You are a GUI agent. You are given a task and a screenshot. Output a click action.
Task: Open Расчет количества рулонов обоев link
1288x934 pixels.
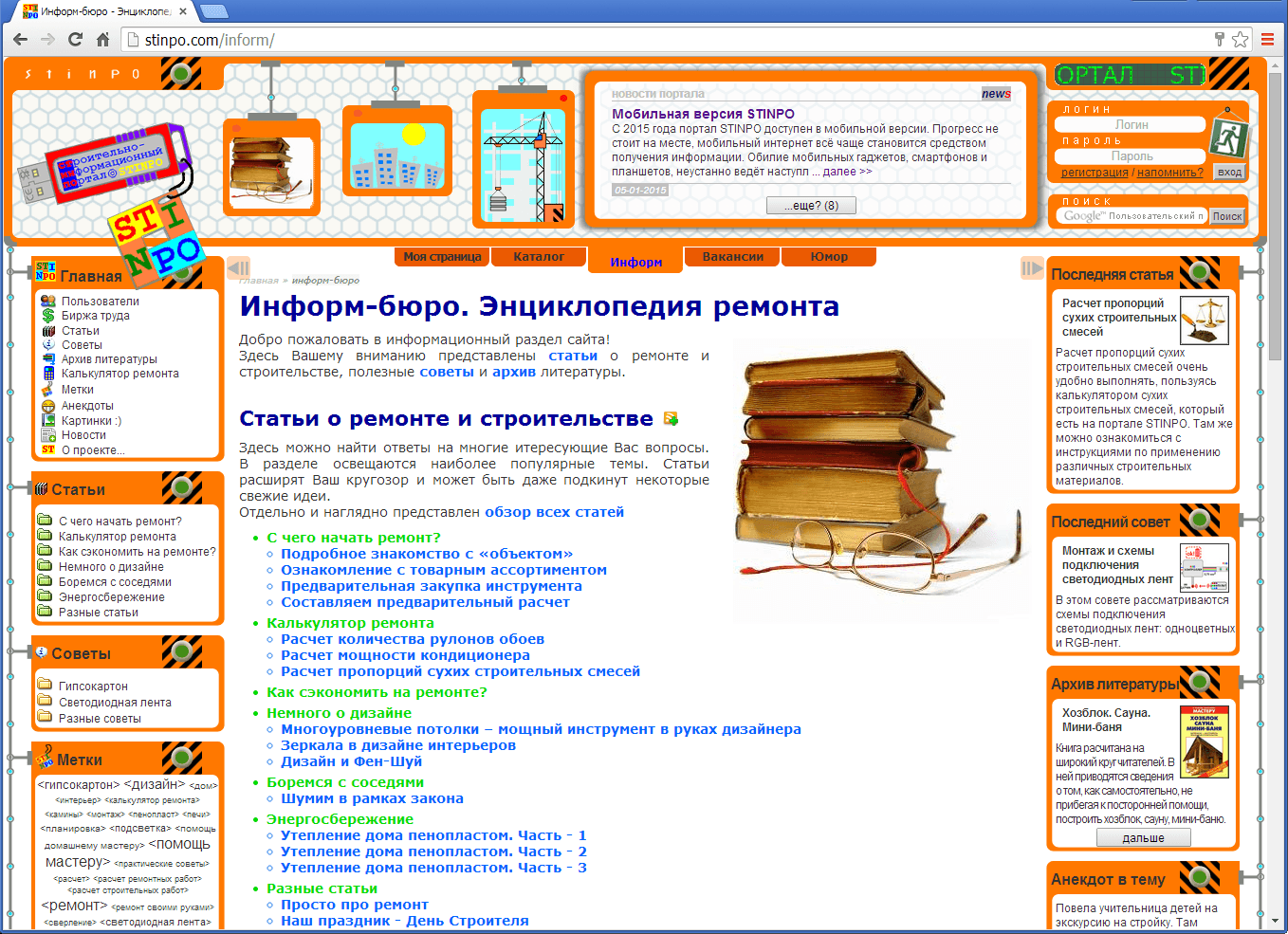tap(413, 639)
